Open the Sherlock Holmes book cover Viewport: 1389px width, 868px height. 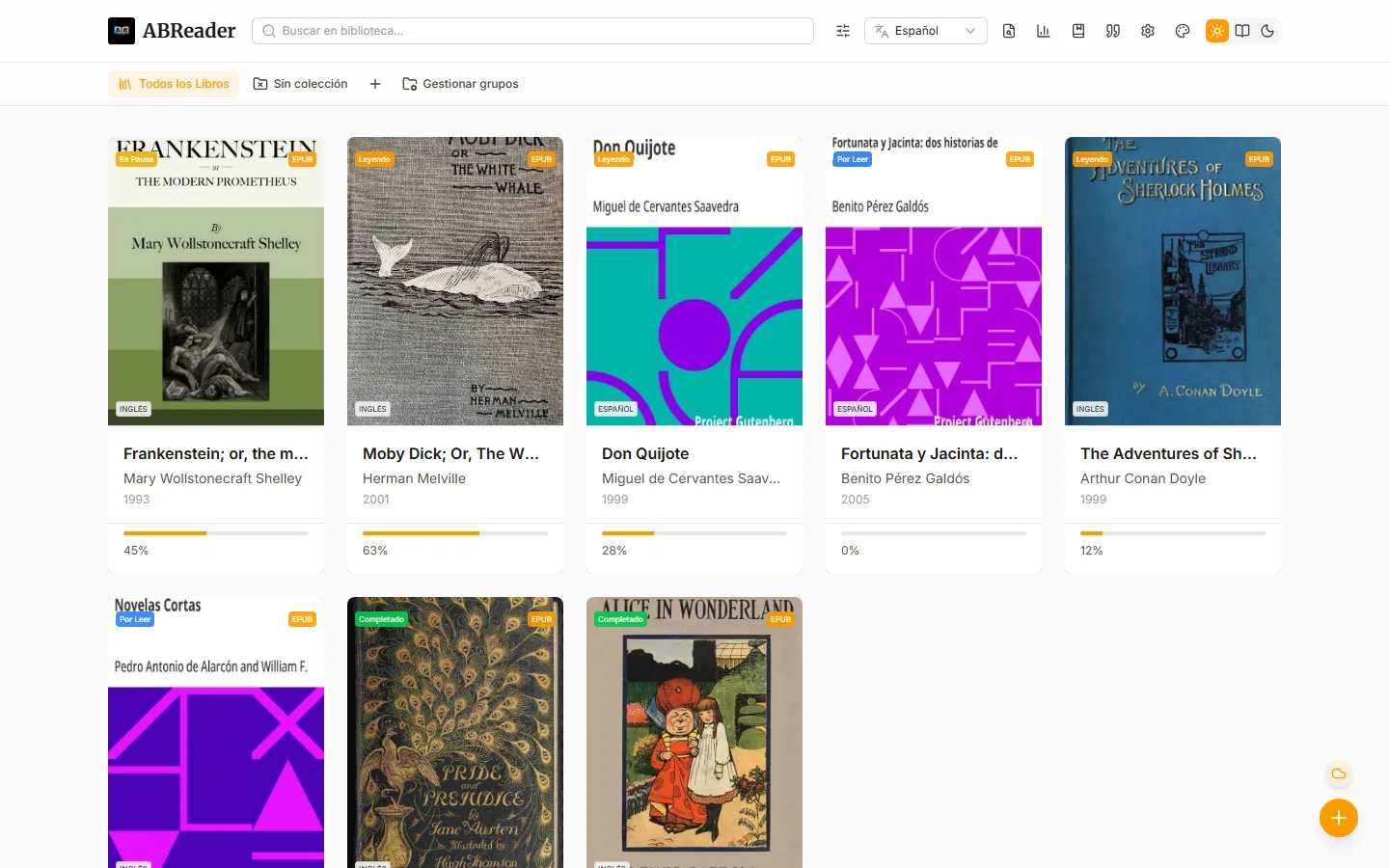click(x=1173, y=281)
